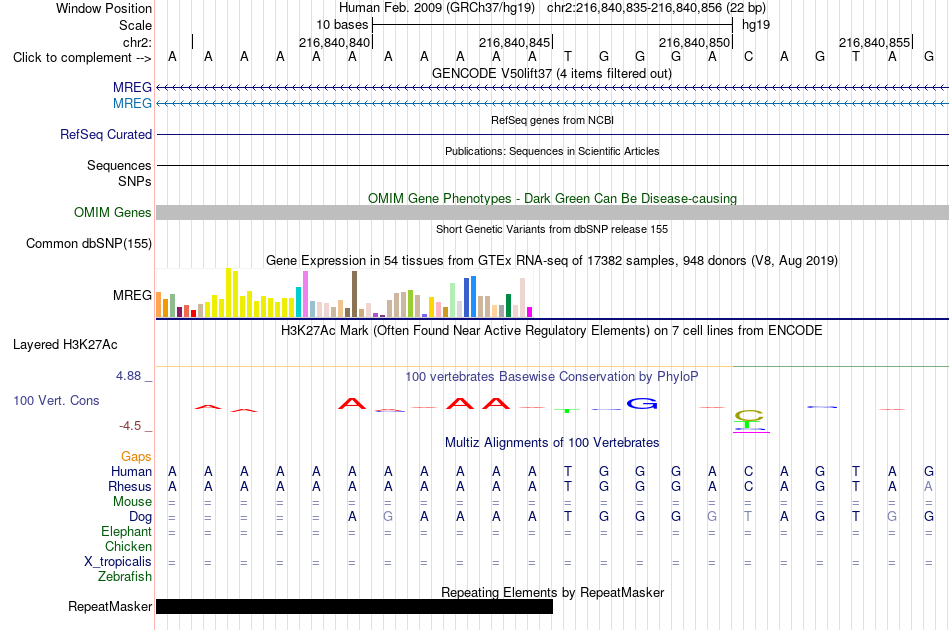This screenshot has height=630, width=950.
Task: Click the black RepeatMasker element bar
Action: 354,606
